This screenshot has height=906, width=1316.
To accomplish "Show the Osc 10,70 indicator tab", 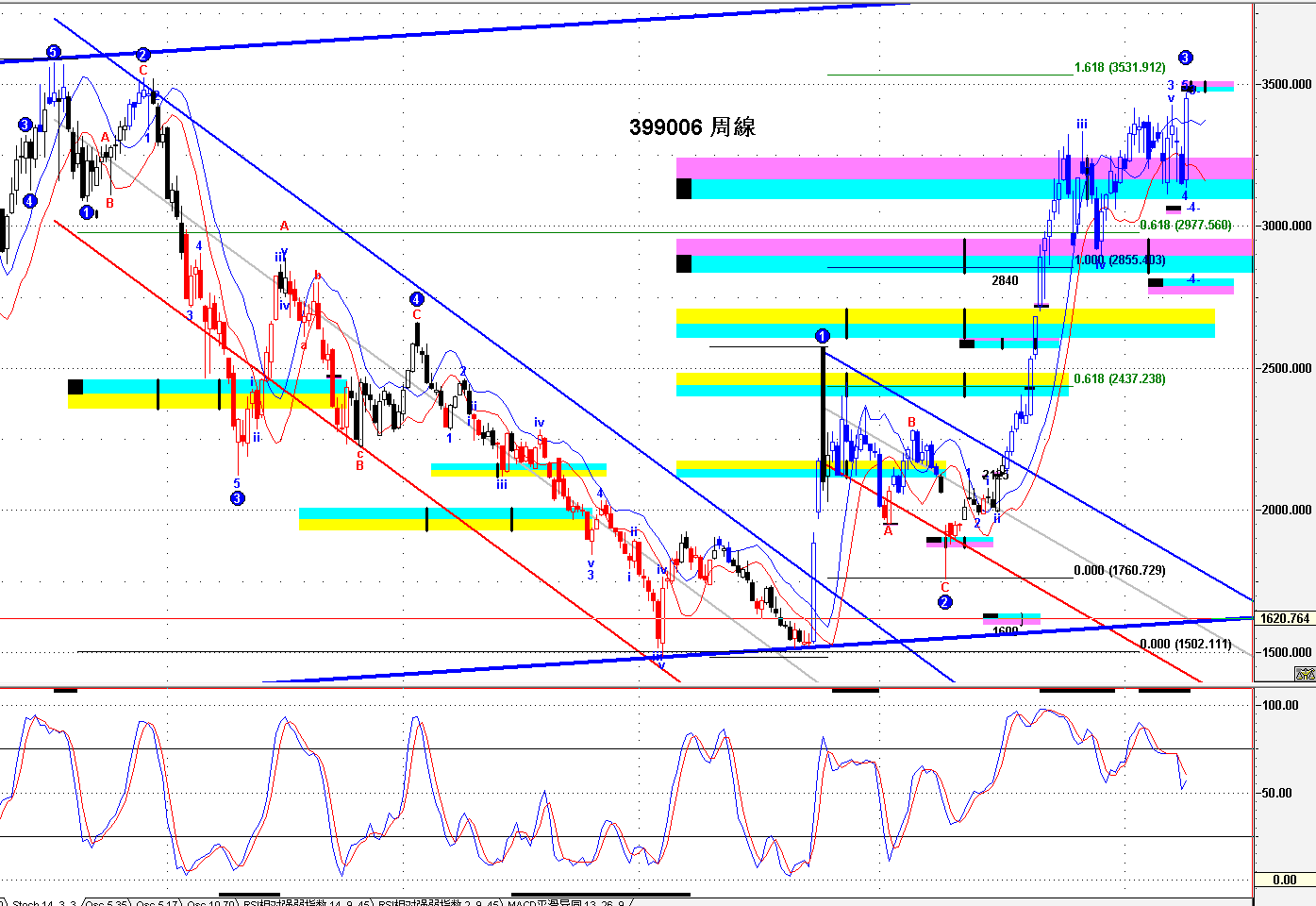I will pos(211,902).
